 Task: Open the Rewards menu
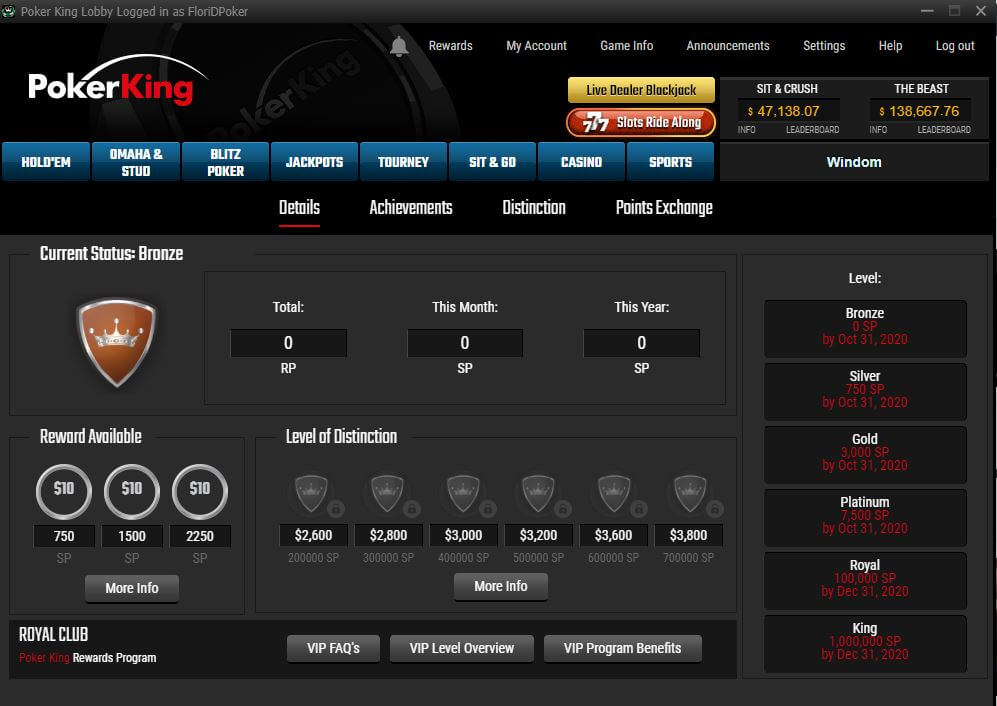click(450, 46)
